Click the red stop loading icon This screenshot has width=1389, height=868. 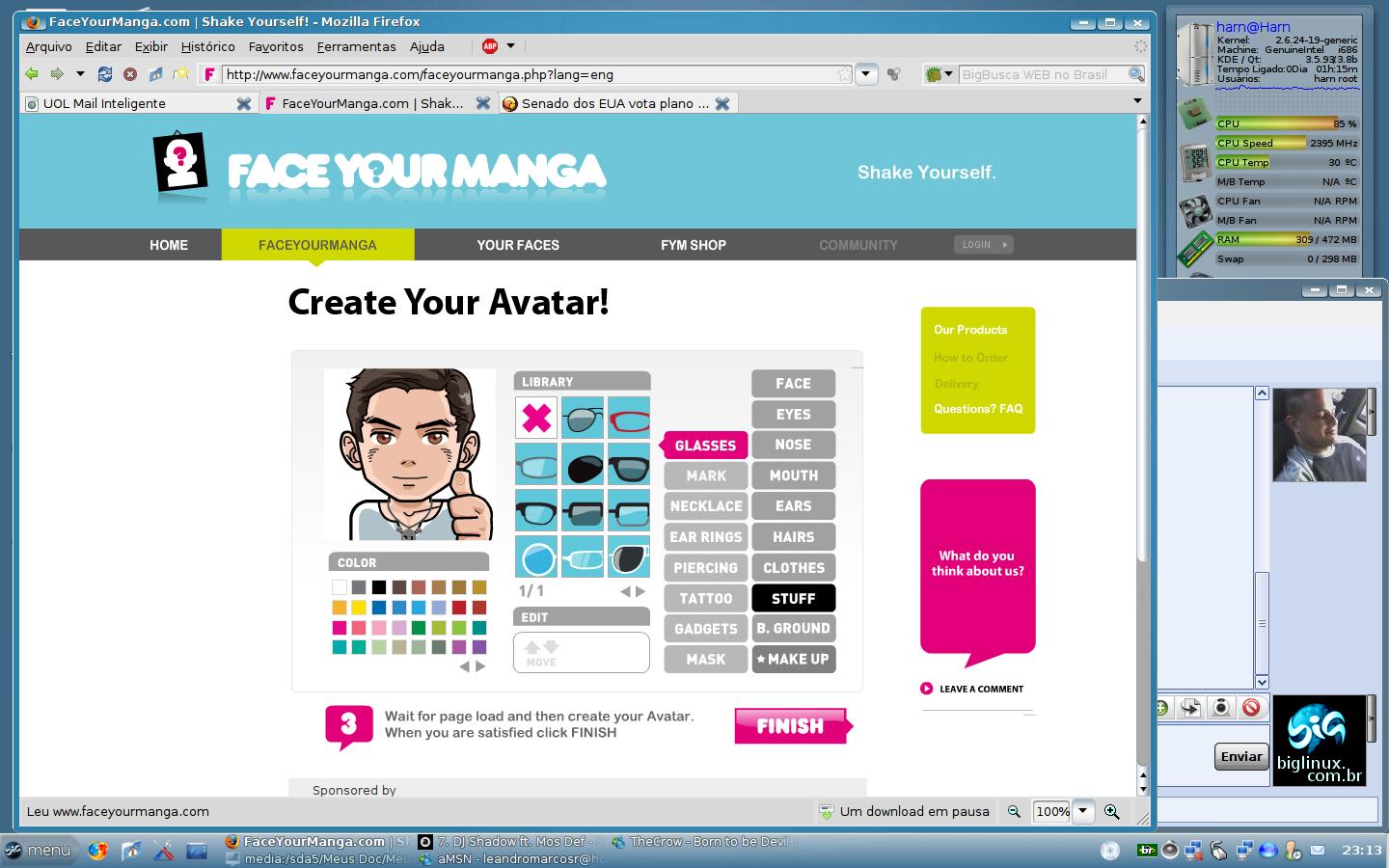pyautogui.click(x=130, y=74)
